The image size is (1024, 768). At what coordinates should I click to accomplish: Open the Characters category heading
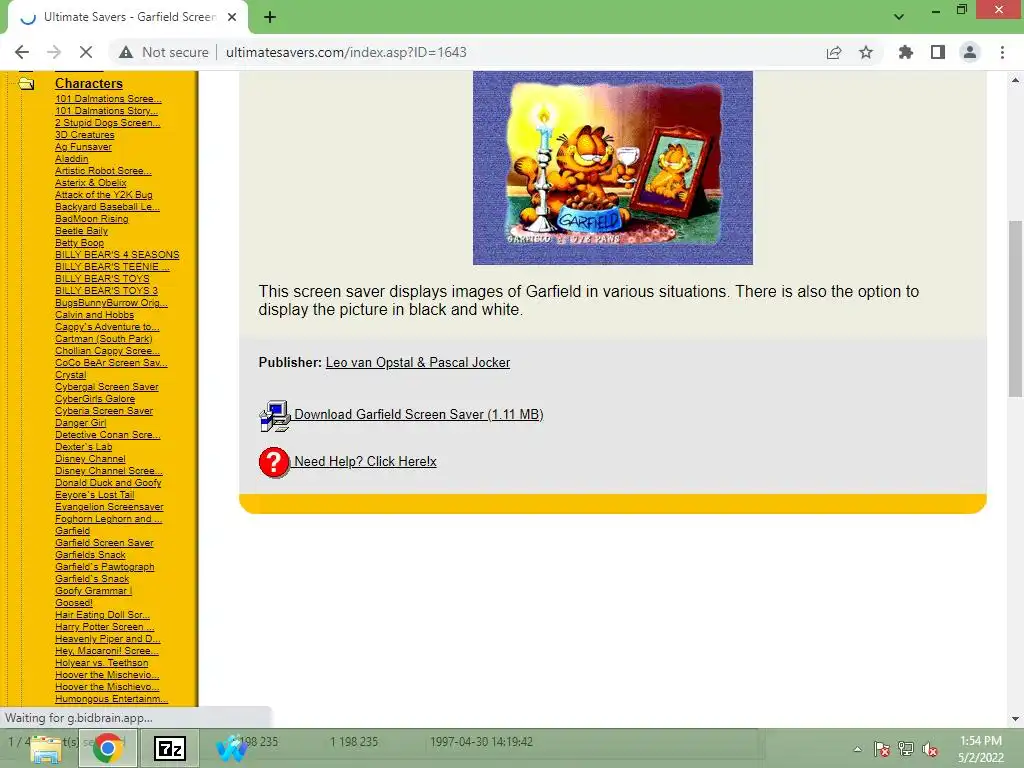(x=89, y=83)
